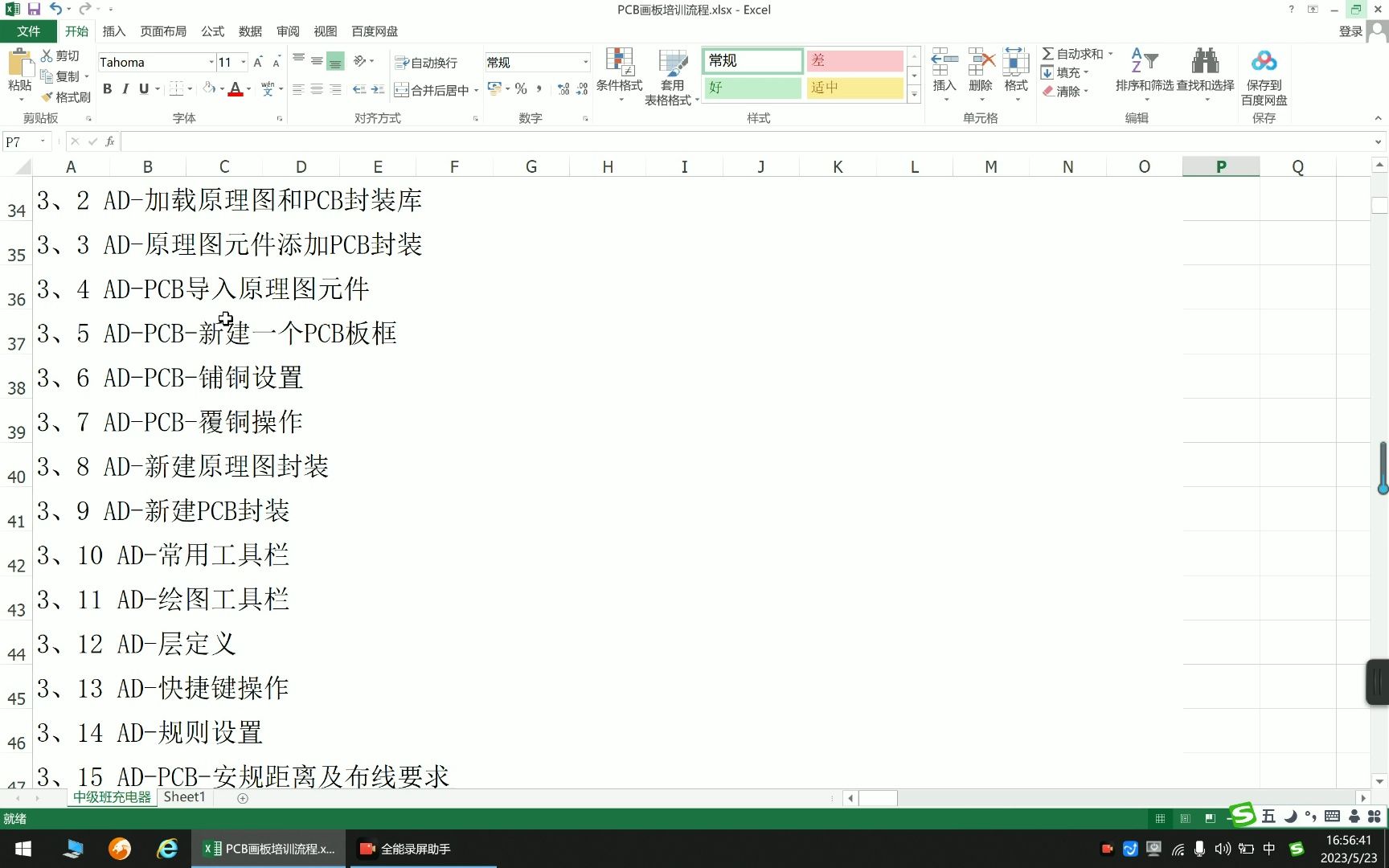The width and height of the screenshot is (1389, 868).
Task: Click the Cut (剪切) scissors button
Action: (x=60, y=55)
